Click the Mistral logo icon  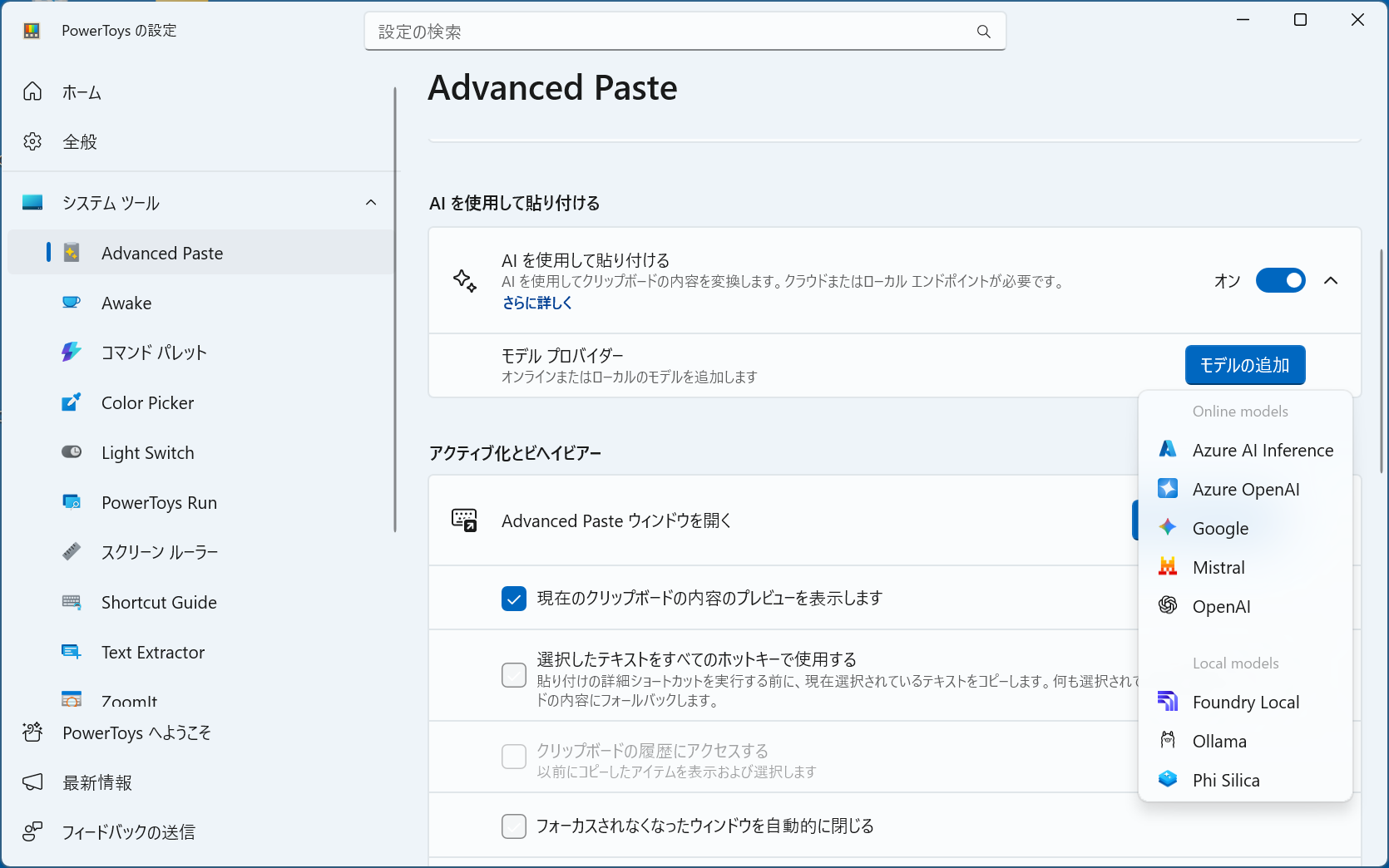click(1168, 567)
